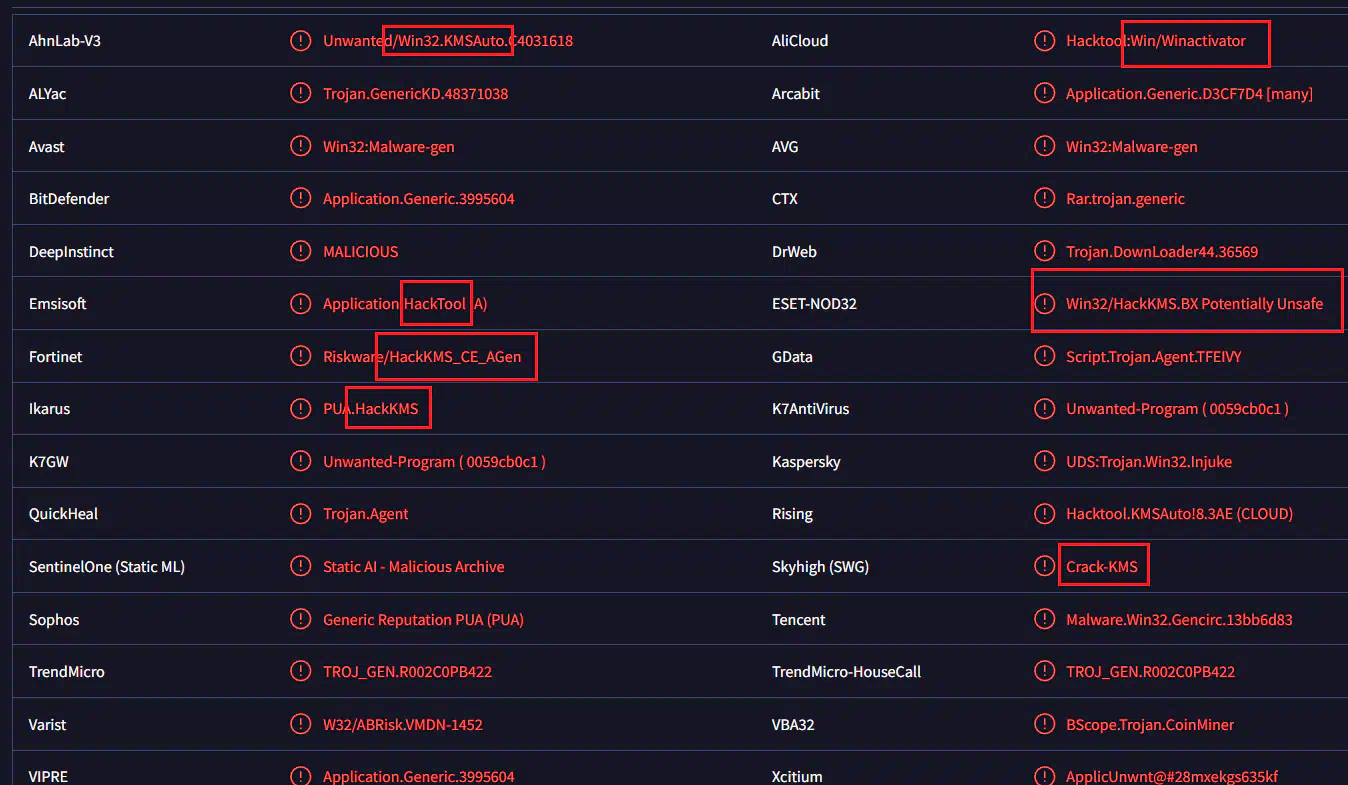Click the alert icon for Emsisoft Application.HackTool
Image resolution: width=1348 pixels, height=785 pixels.
pos(300,304)
